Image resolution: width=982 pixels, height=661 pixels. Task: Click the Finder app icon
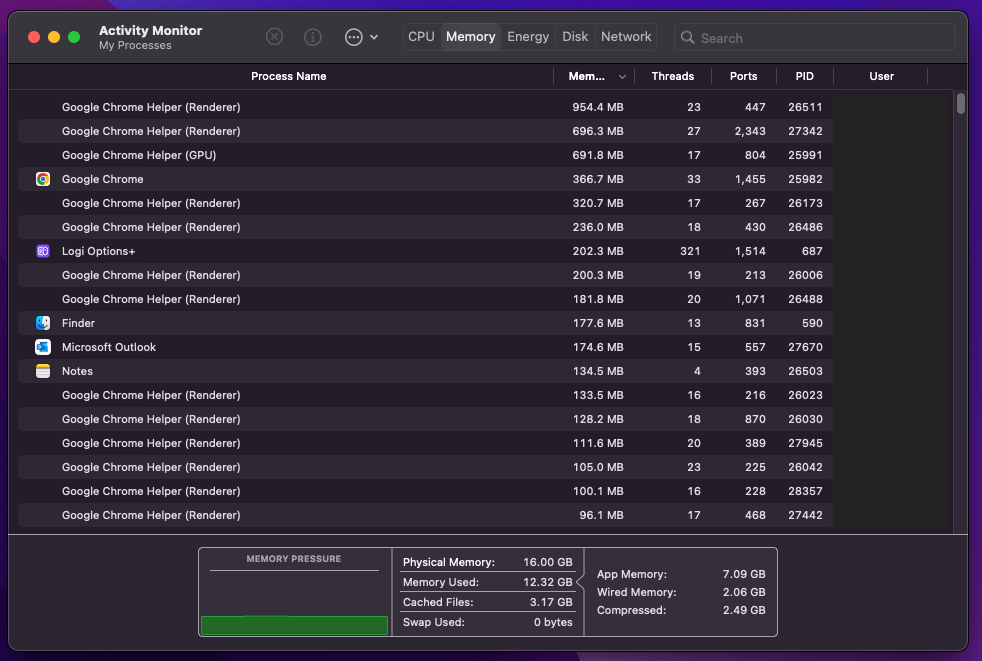click(x=43, y=323)
